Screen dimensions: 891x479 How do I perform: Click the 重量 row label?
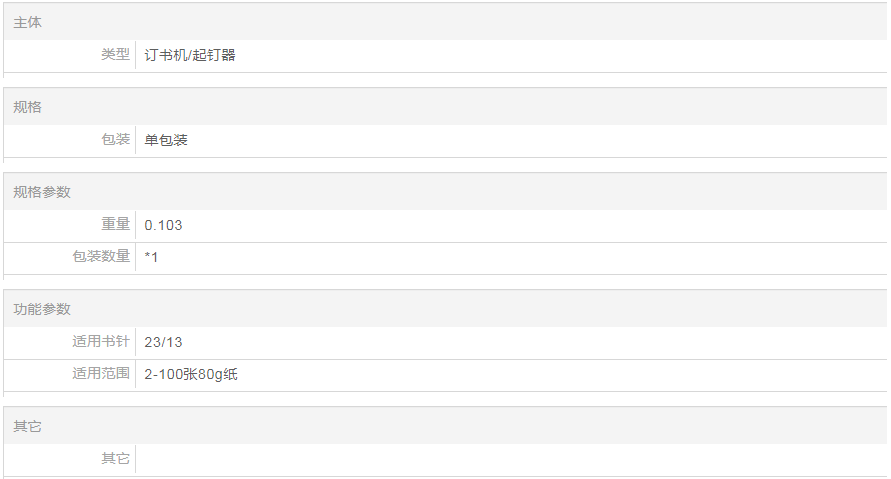pyautogui.click(x=115, y=225)
